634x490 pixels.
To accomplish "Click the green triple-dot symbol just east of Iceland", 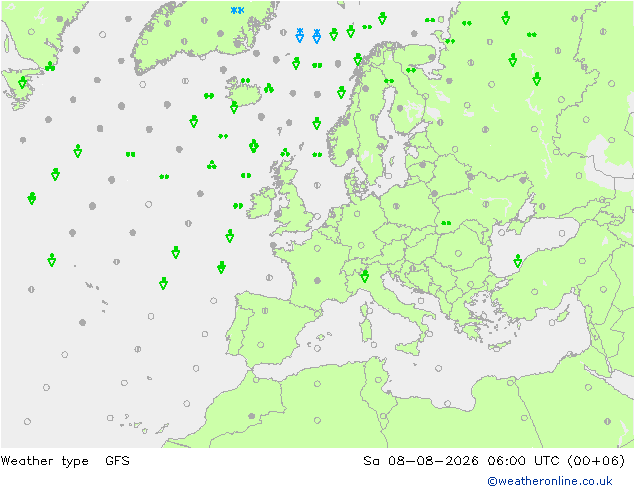I will (269, 88).
